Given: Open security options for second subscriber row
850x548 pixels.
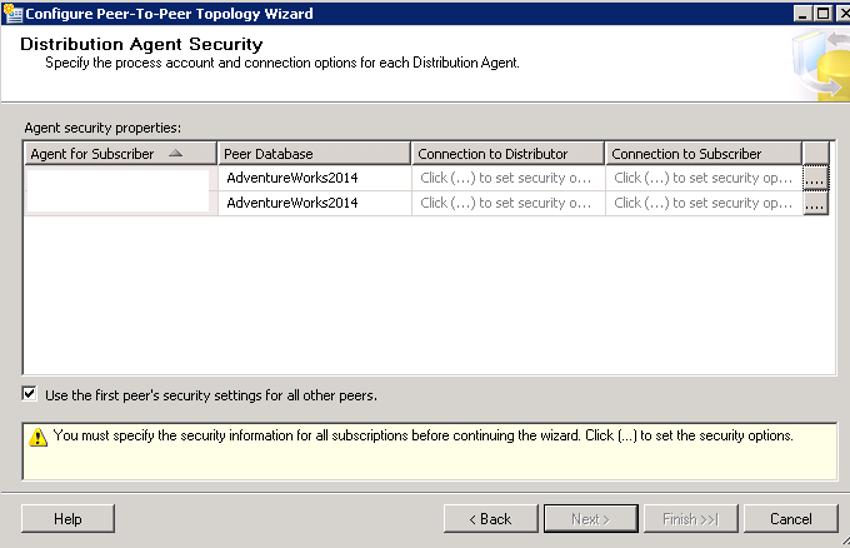Looking at the screenshot, I should tap(815, 203).
